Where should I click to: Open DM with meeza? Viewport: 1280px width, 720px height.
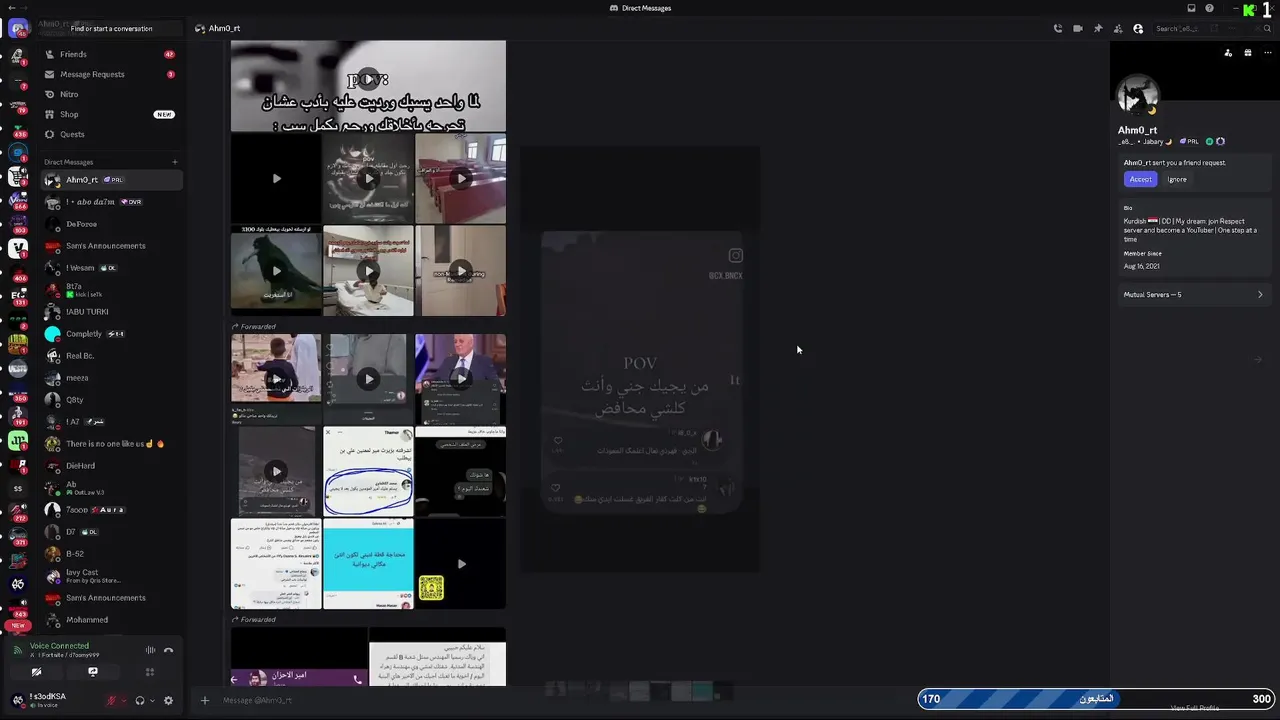pyautogui.click(x=110, y=378)
